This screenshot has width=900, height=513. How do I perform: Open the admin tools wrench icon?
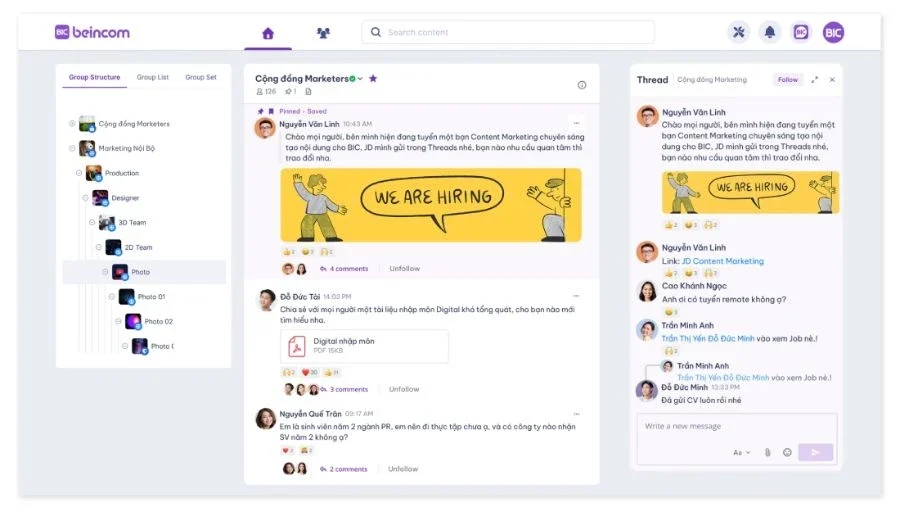[x=739, y=32]
